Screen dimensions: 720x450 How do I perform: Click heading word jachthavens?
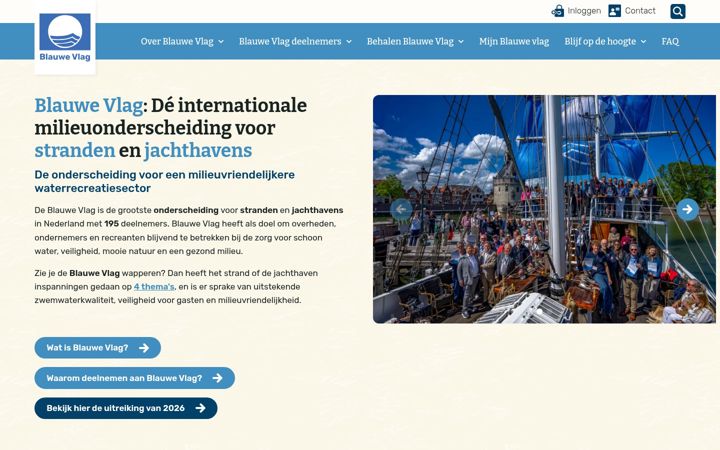pos(198,150)
